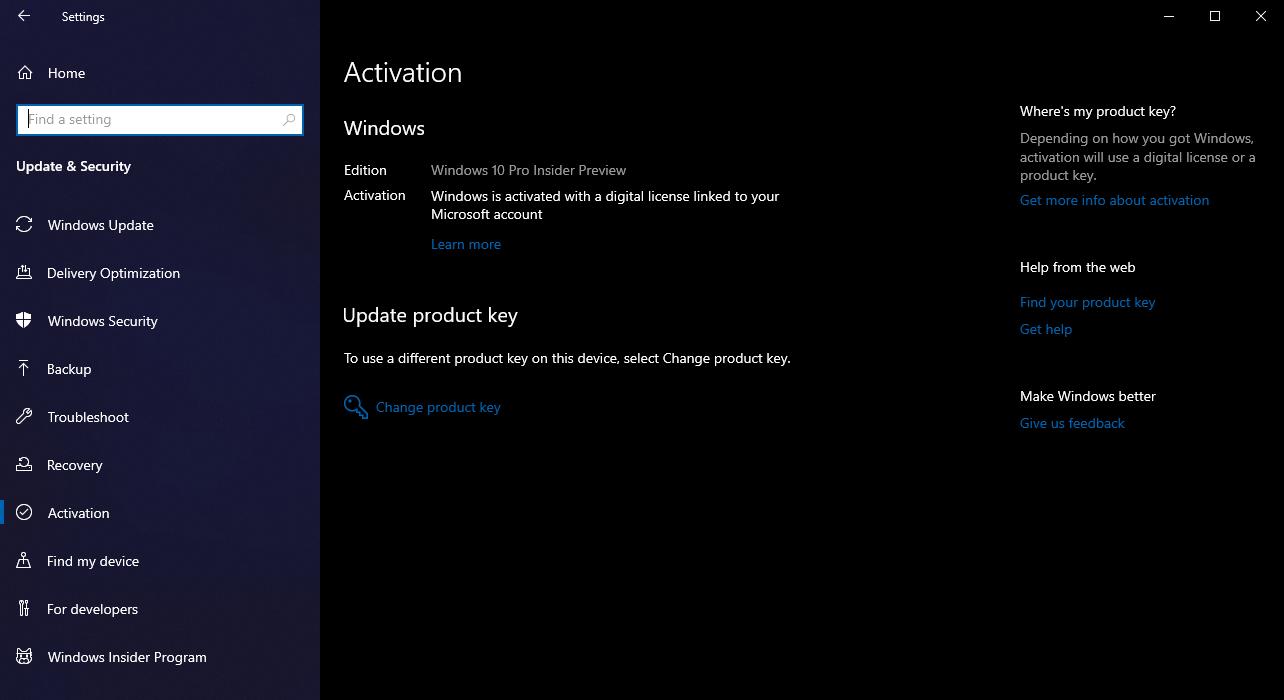
Task: Click the Find my device person icon
Action: [x=25, y=561]
